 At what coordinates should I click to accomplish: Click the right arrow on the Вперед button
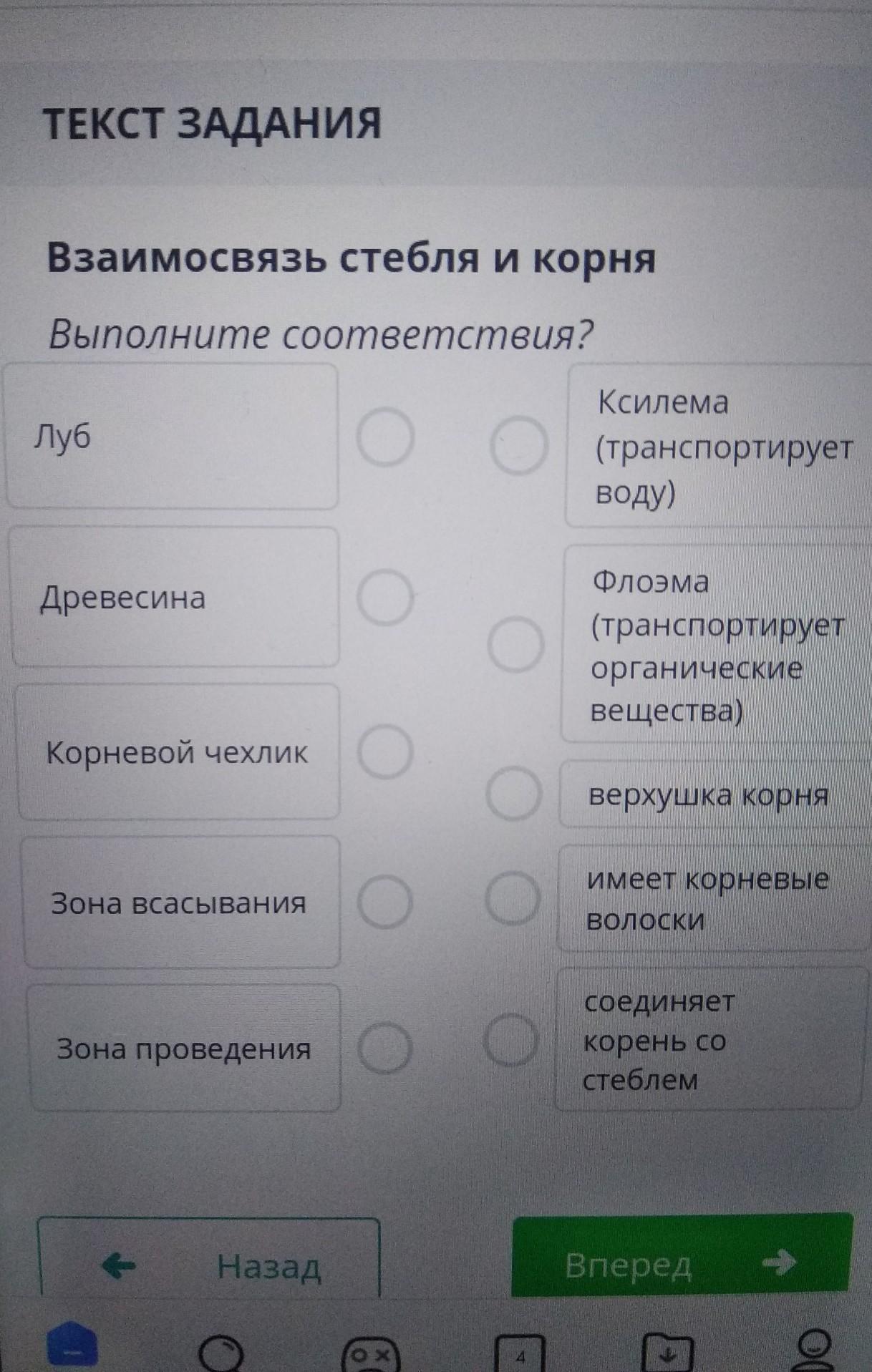click(779, 1263)
